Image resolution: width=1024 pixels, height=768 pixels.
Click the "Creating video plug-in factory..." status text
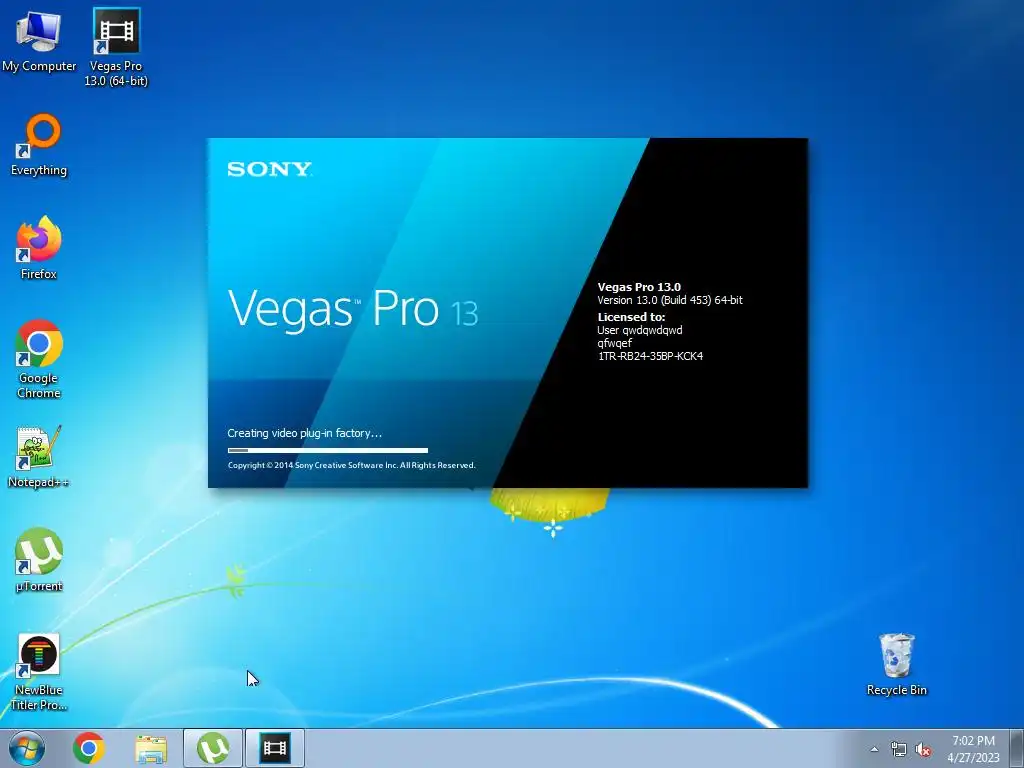tap(304, 433)
